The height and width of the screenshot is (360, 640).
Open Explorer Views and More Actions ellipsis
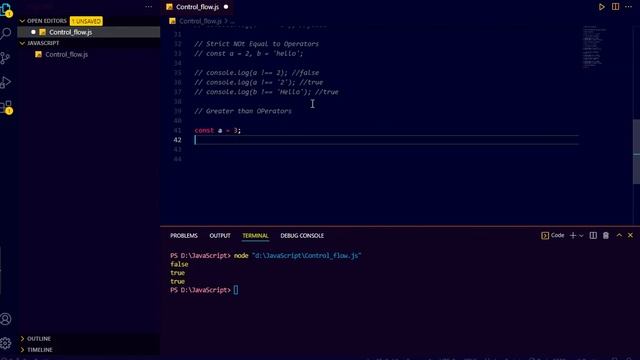pos(149,7)
